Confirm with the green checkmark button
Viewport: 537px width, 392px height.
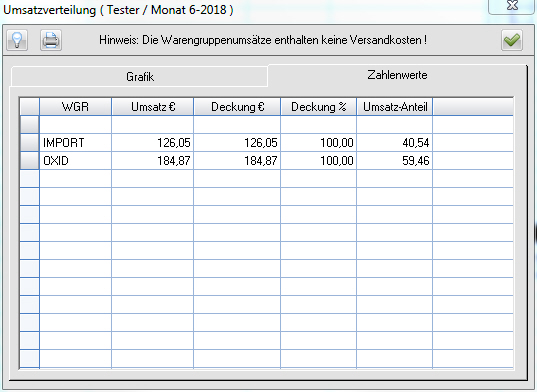click(512, 40)
